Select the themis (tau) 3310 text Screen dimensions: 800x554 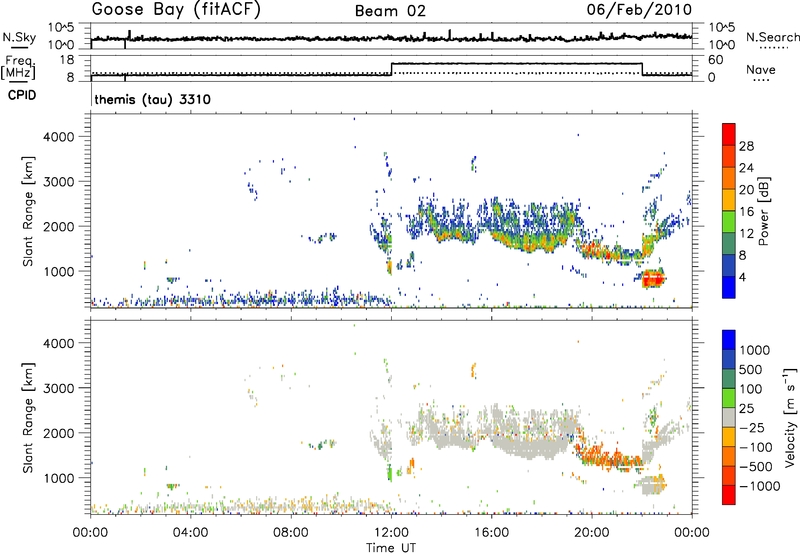point(153,99)
